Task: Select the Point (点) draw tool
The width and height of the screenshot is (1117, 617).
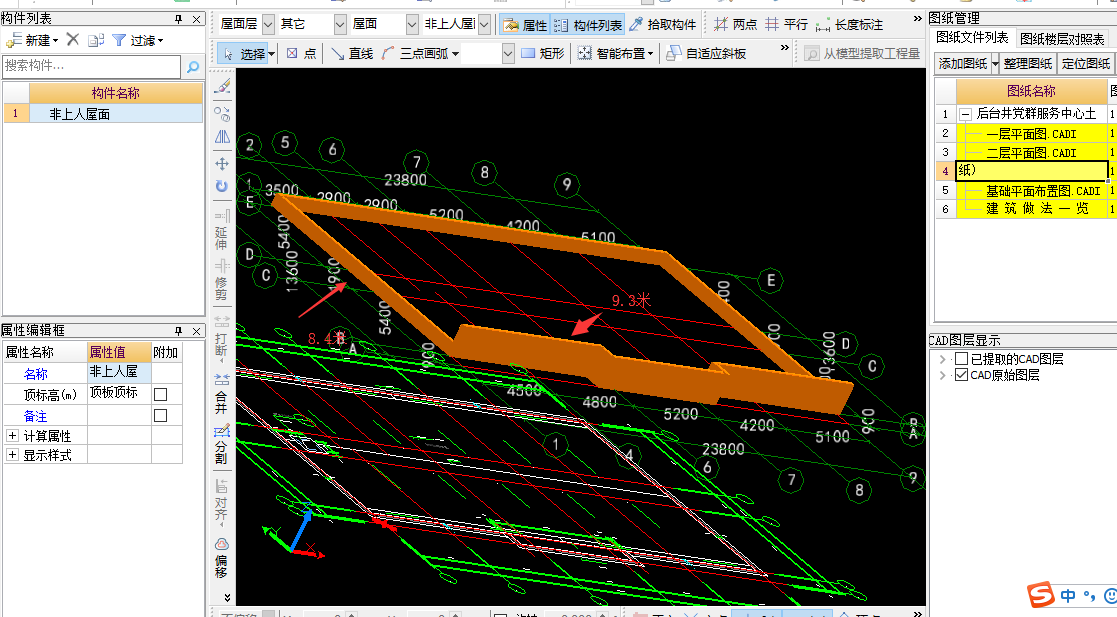Action: 301,53
